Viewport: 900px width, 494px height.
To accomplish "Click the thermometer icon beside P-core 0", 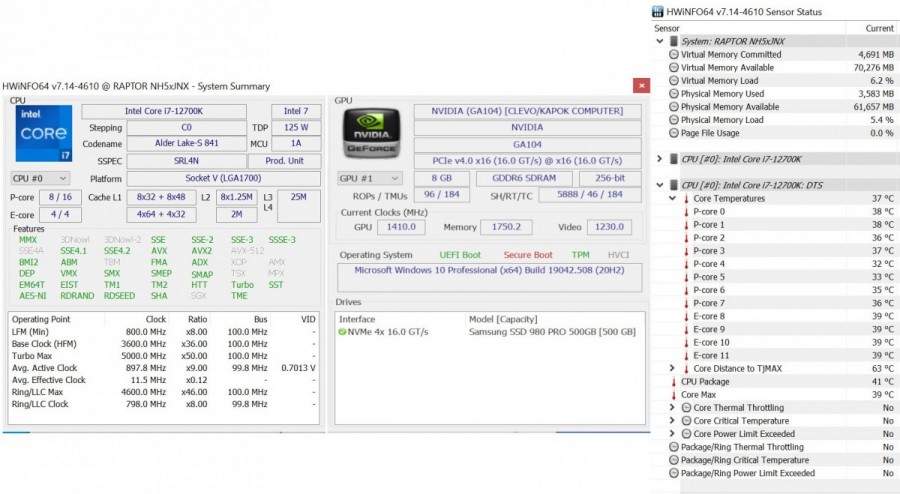I will coord(686,212).
